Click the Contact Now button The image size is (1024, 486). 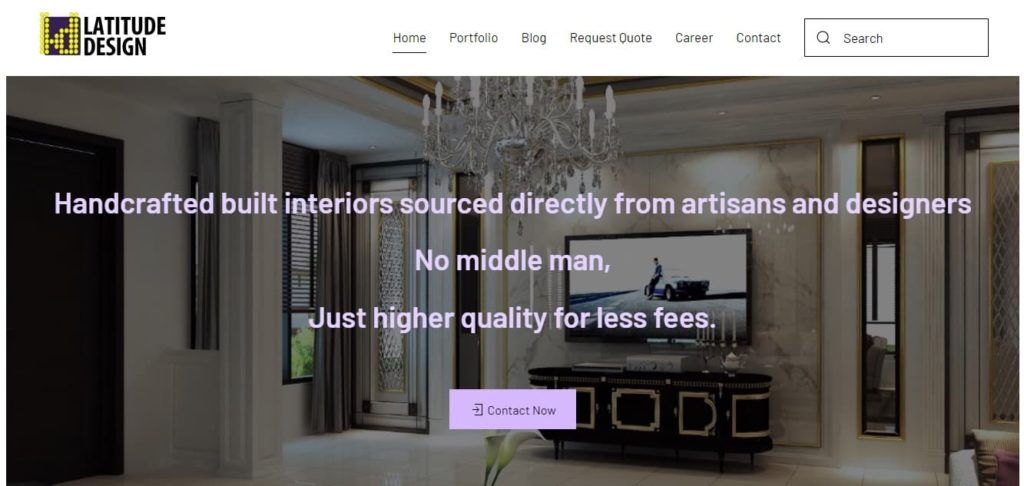513,410
